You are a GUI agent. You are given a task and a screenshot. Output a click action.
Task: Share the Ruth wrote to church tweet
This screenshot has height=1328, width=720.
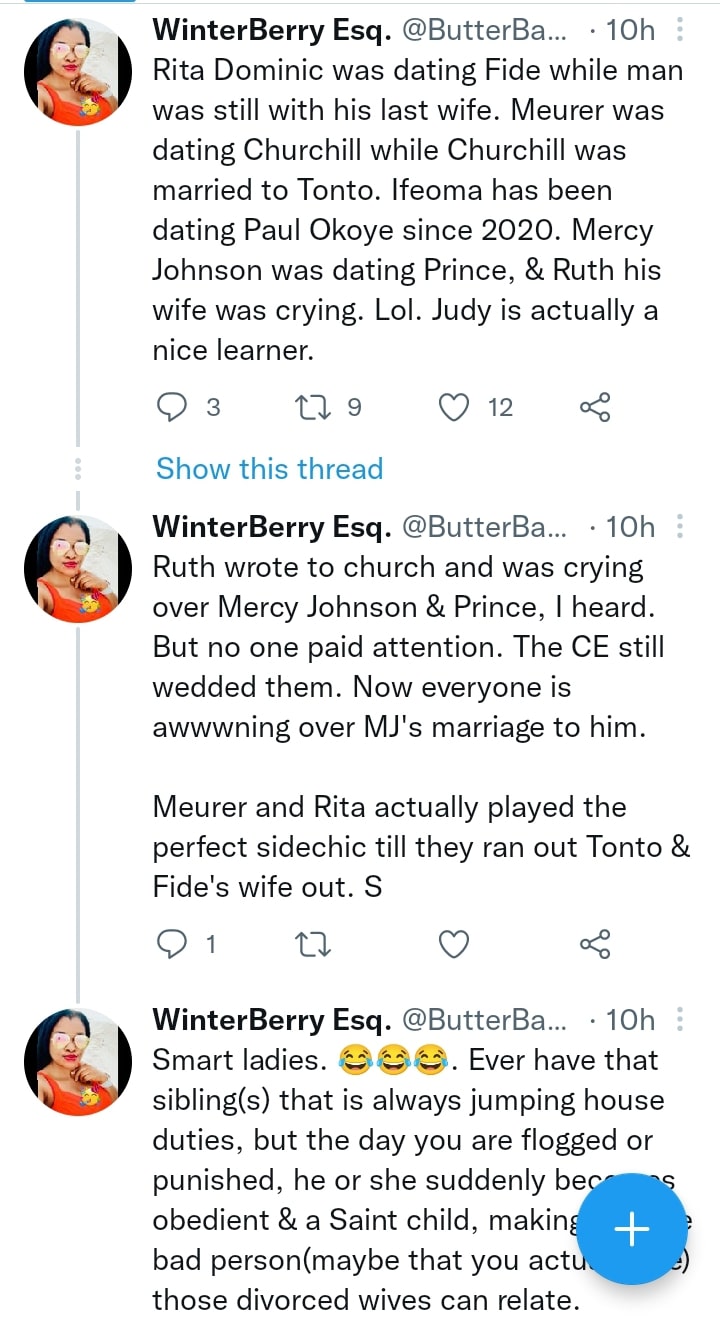[594, 943]
